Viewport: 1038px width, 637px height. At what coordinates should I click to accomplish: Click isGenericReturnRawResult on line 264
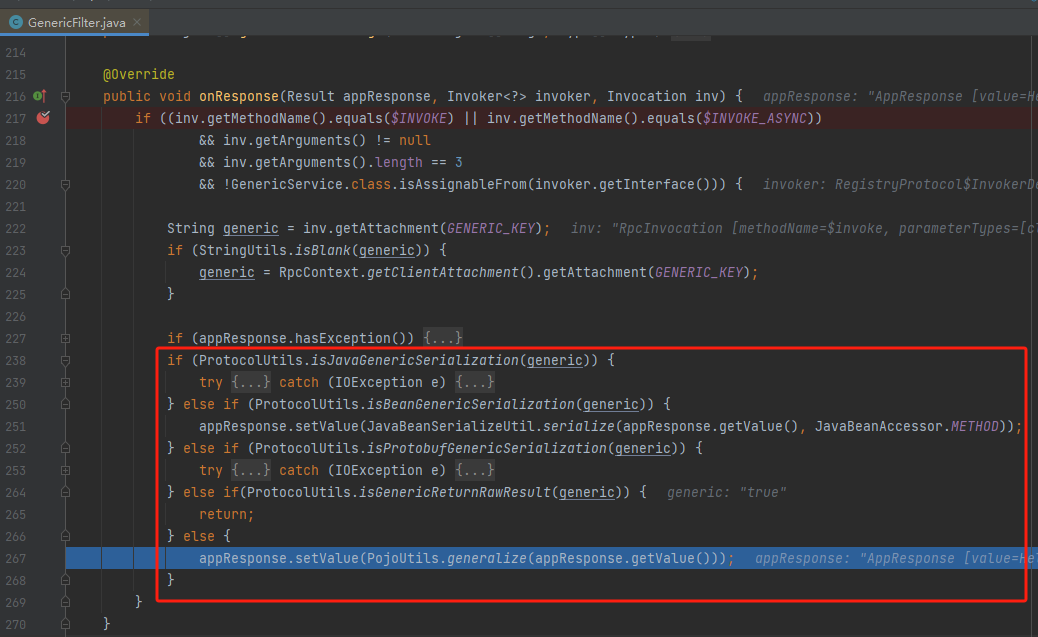(x=455, y=492)
